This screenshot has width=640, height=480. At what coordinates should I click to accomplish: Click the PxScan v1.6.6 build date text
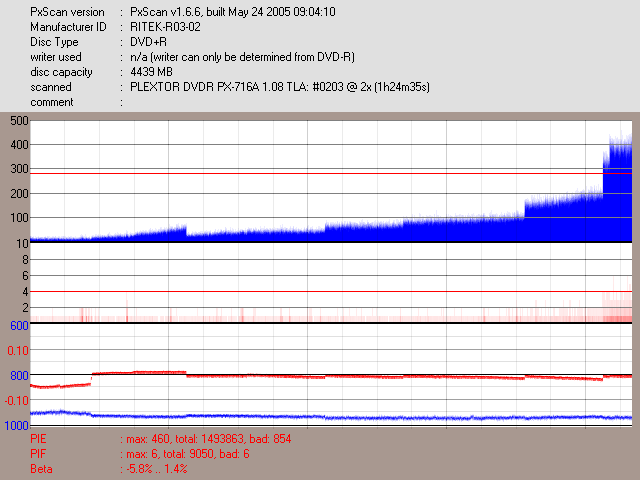pos(233,12)
